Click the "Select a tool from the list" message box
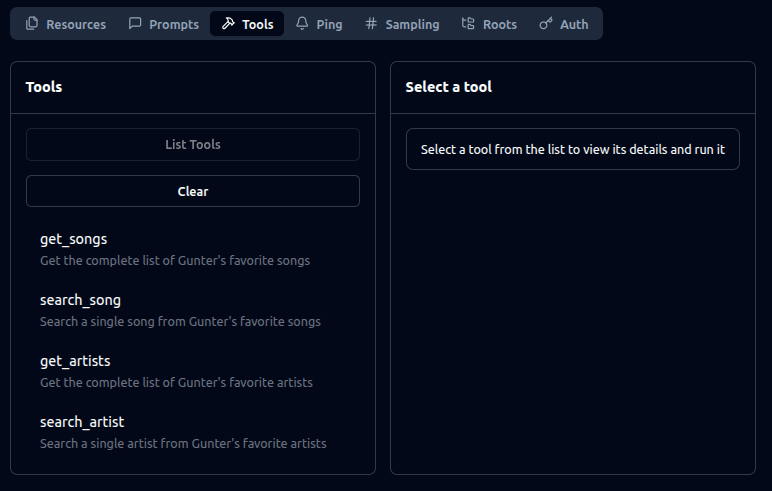The height and width of the screenshot is (491, 772). (x=573, y=149)
